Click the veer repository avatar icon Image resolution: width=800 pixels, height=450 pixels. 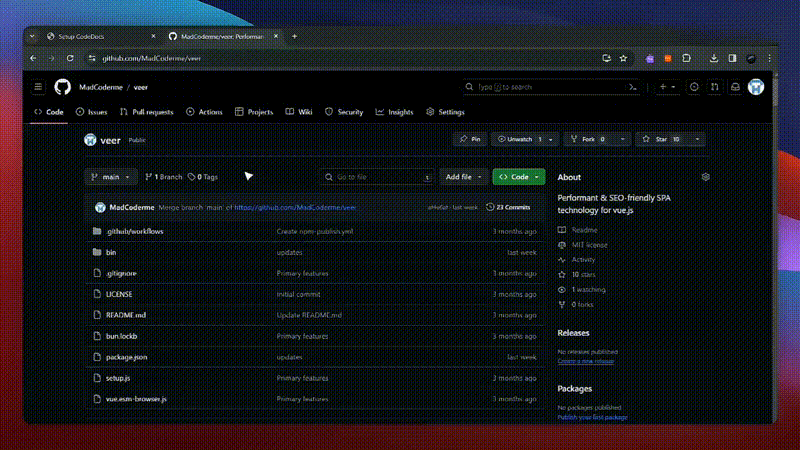90,140
